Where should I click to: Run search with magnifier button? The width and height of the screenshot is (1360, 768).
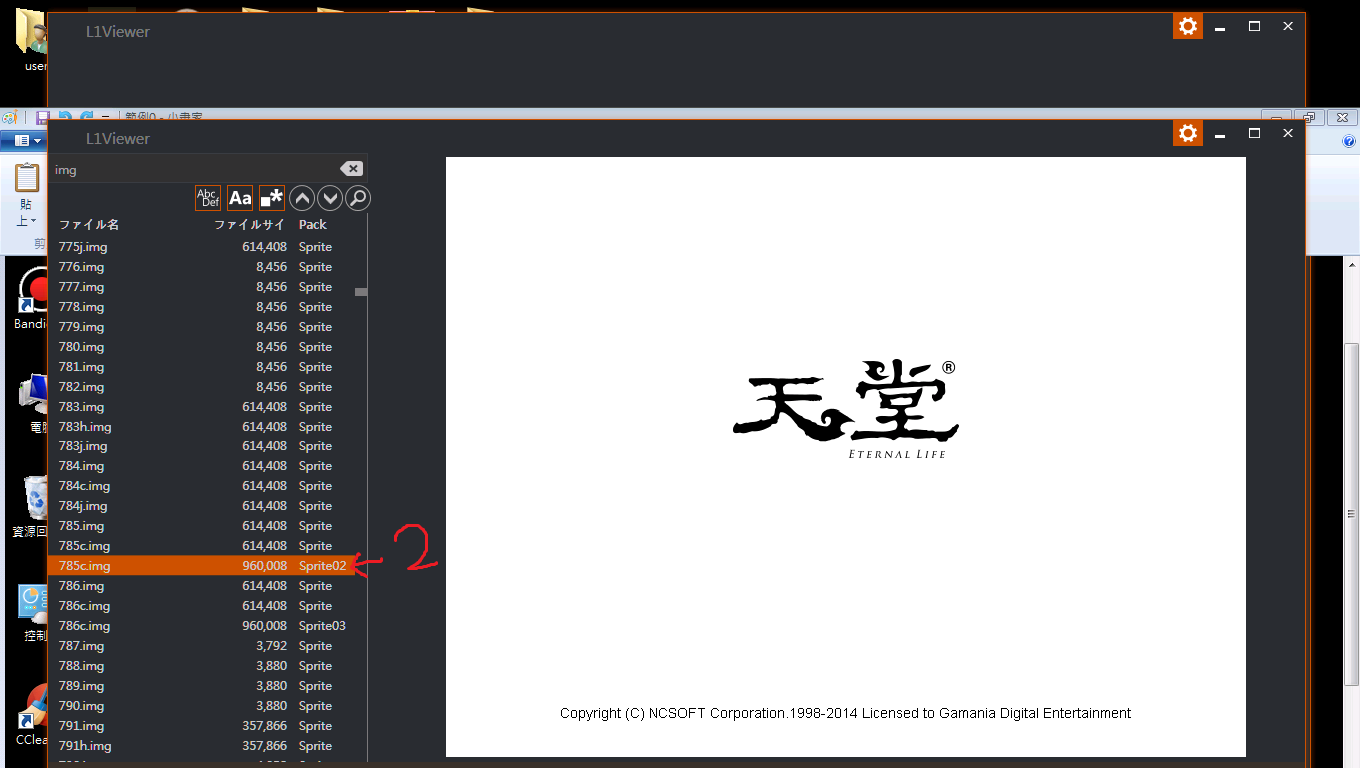[x=358, y=198]
